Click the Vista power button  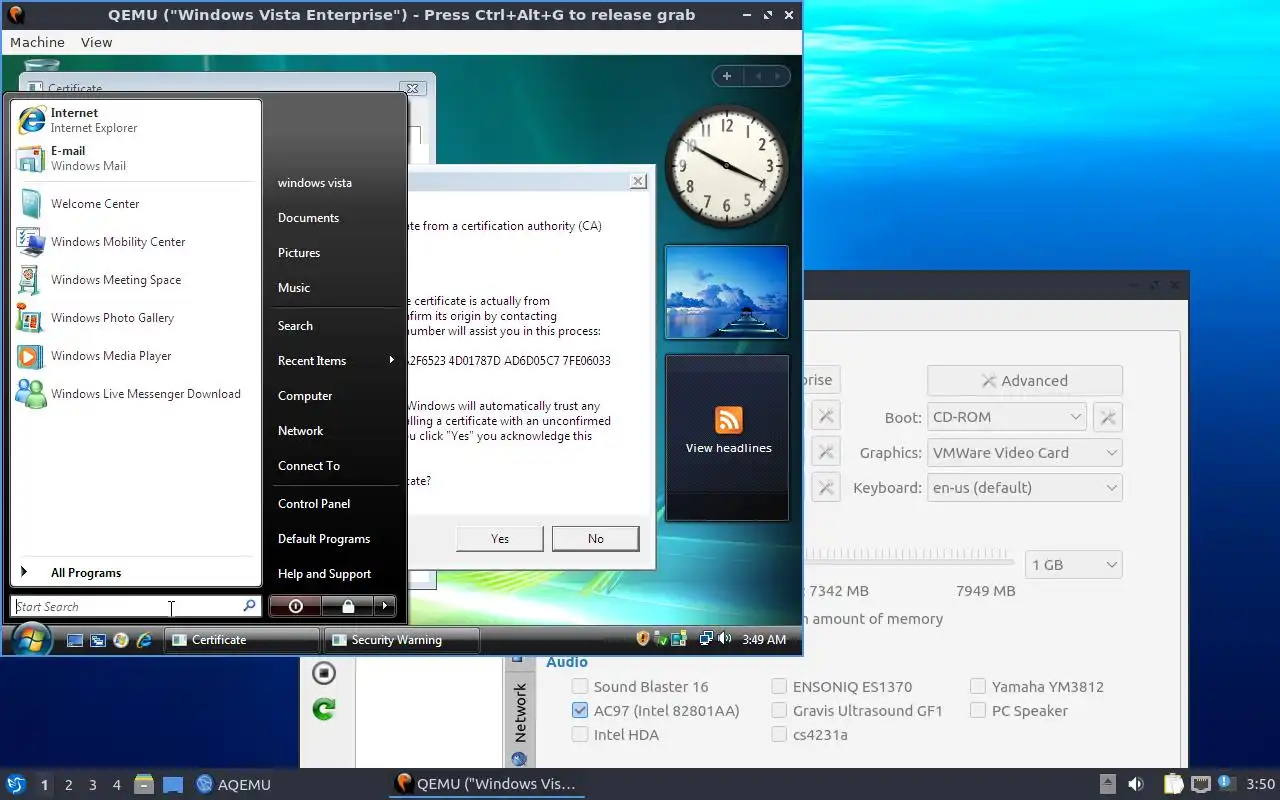point(295,606)
